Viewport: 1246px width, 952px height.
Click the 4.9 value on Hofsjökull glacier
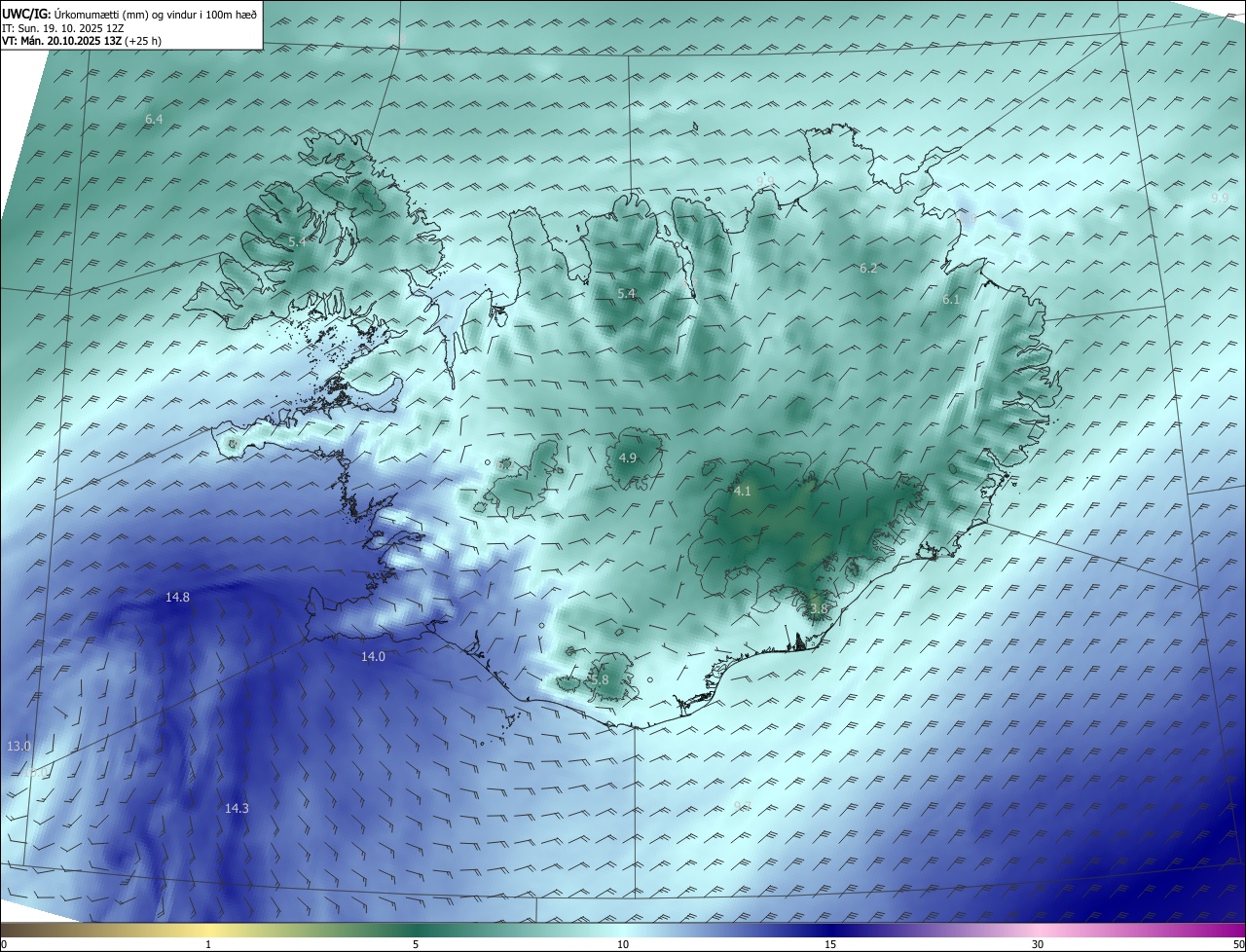click(628, 458)
